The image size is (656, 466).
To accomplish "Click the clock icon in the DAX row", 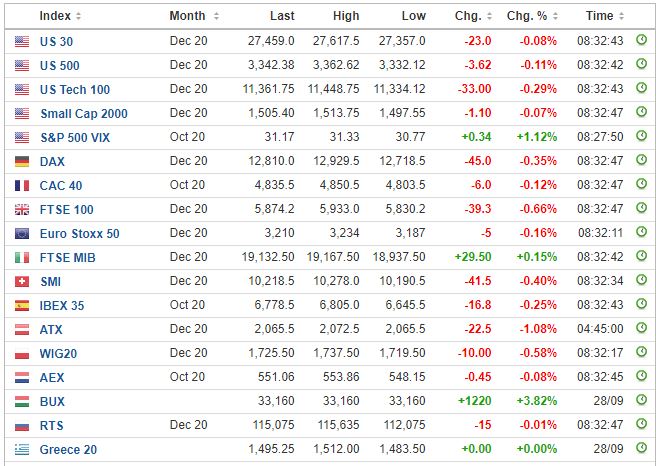I will click(x=641, y=160).
